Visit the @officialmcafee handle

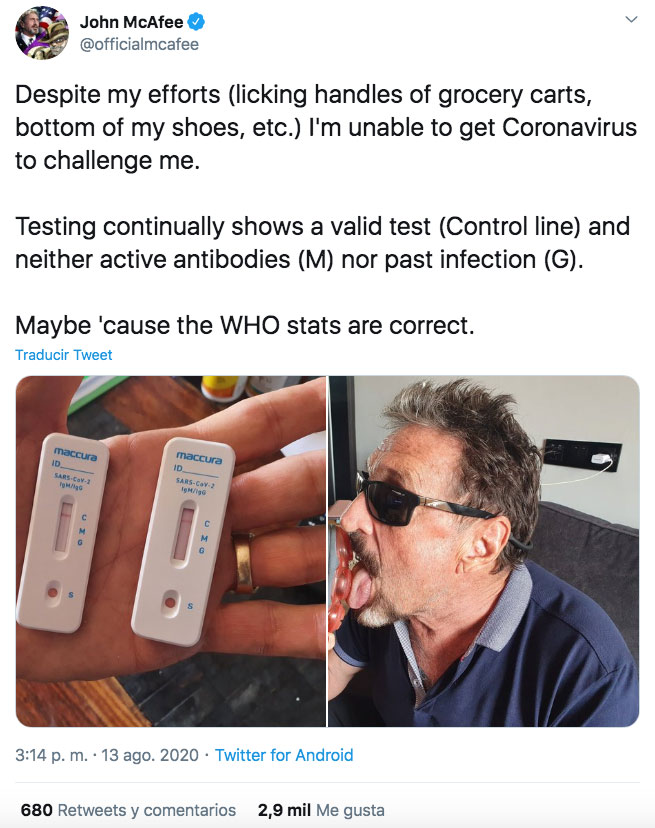coord(139,44)
